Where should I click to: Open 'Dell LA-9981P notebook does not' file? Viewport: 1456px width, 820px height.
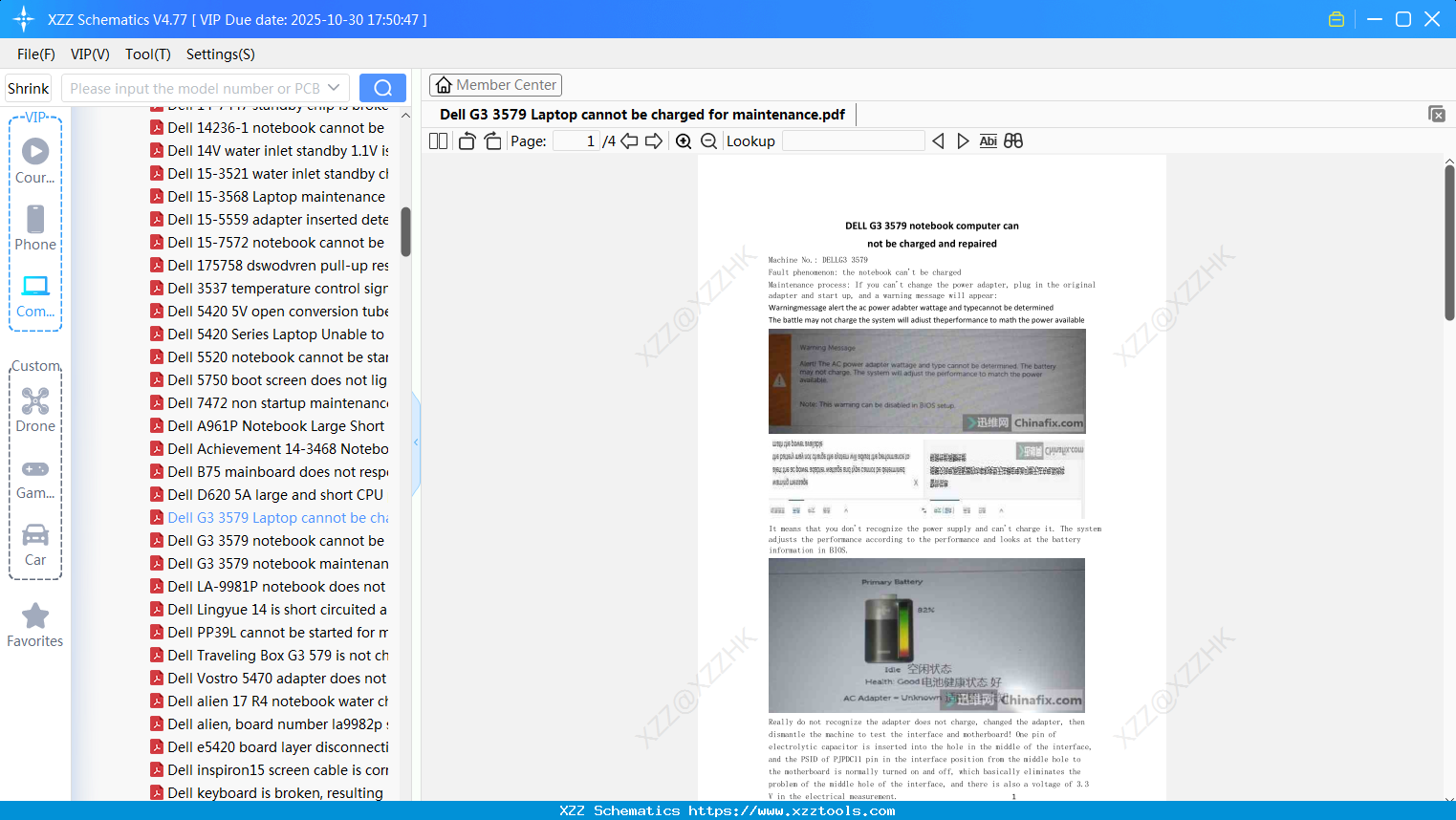point(276,587)
